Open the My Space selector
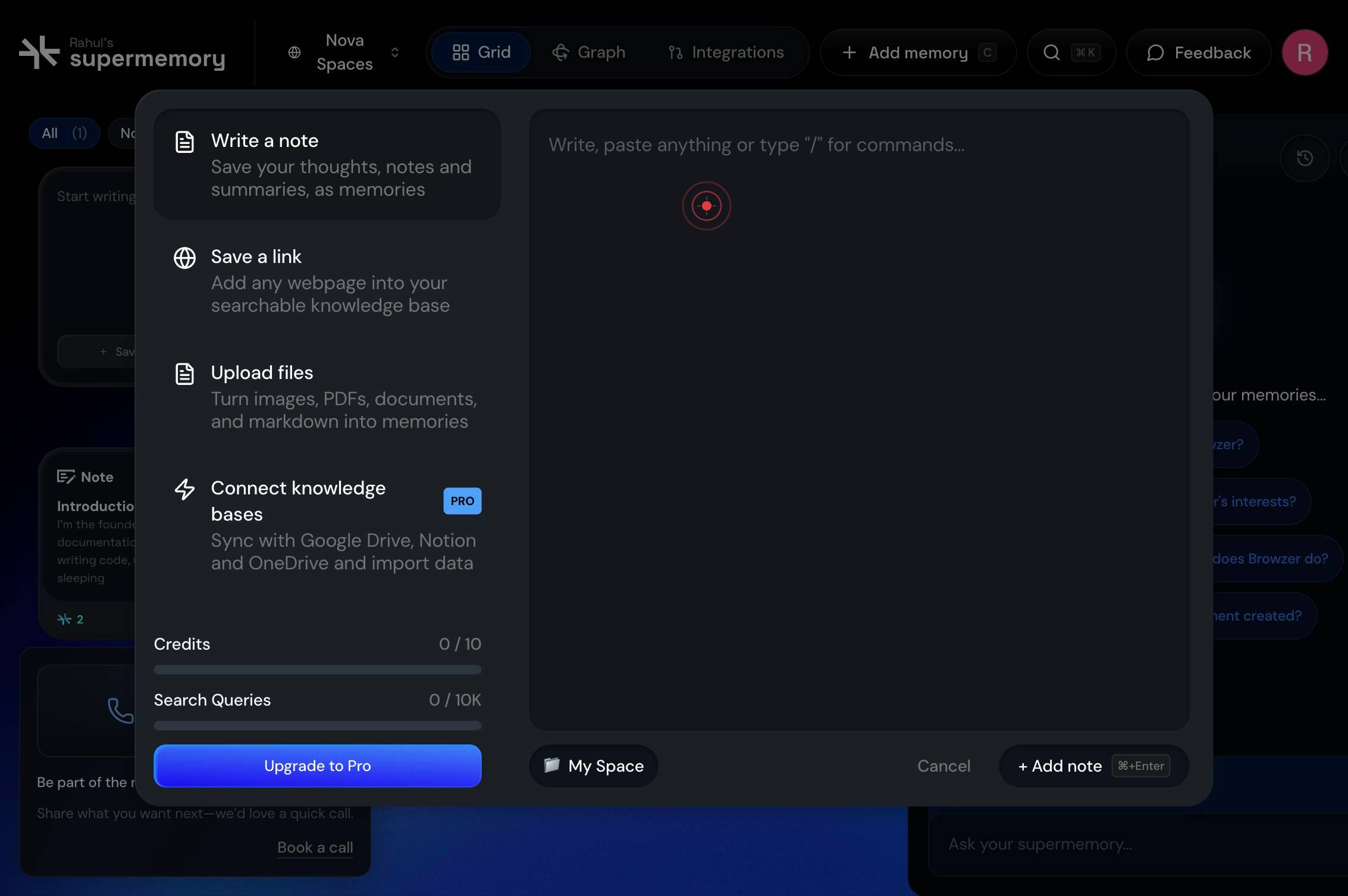This screenshot has width=1348, height=896. click(x=594, y=766)
